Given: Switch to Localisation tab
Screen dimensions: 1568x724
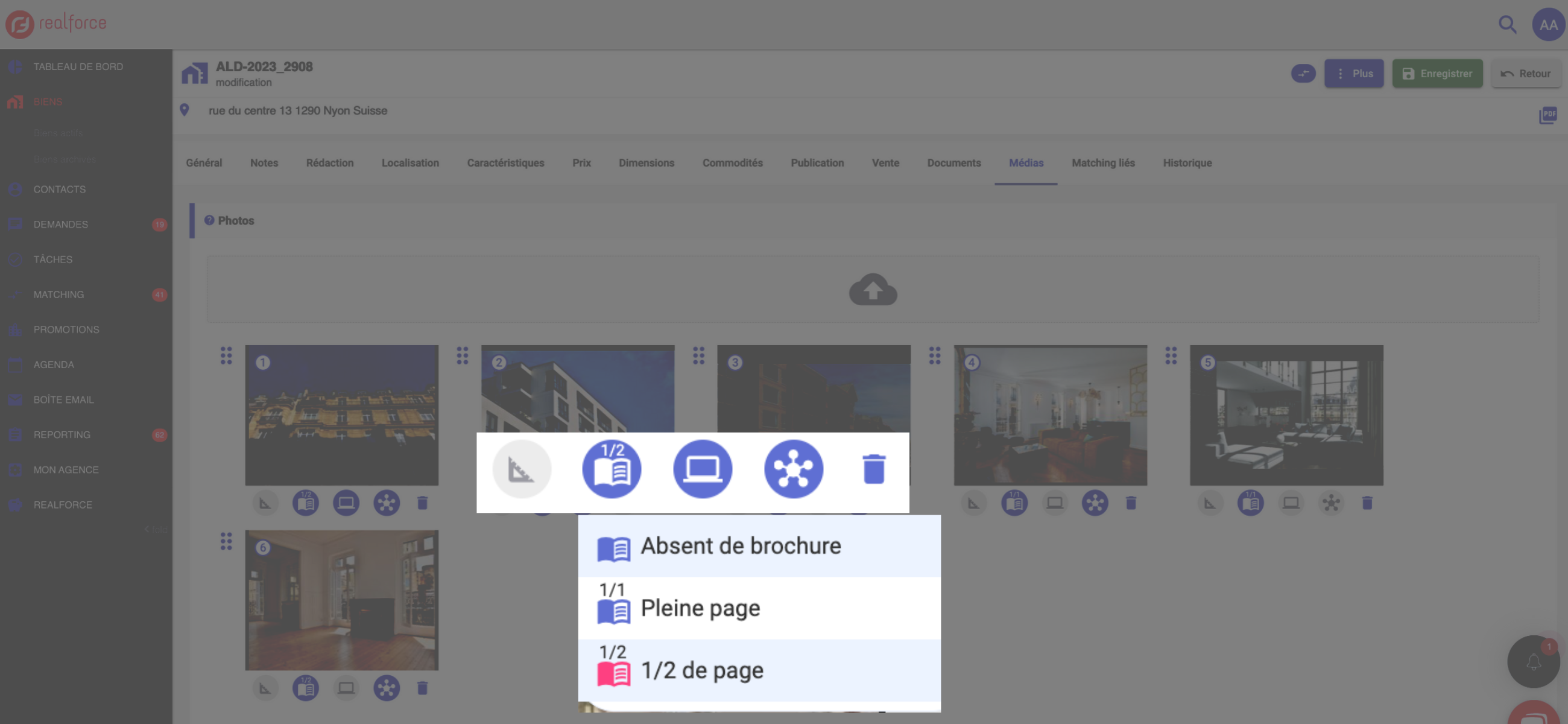Looking at the screenshot, I should (x=410, y=163).
